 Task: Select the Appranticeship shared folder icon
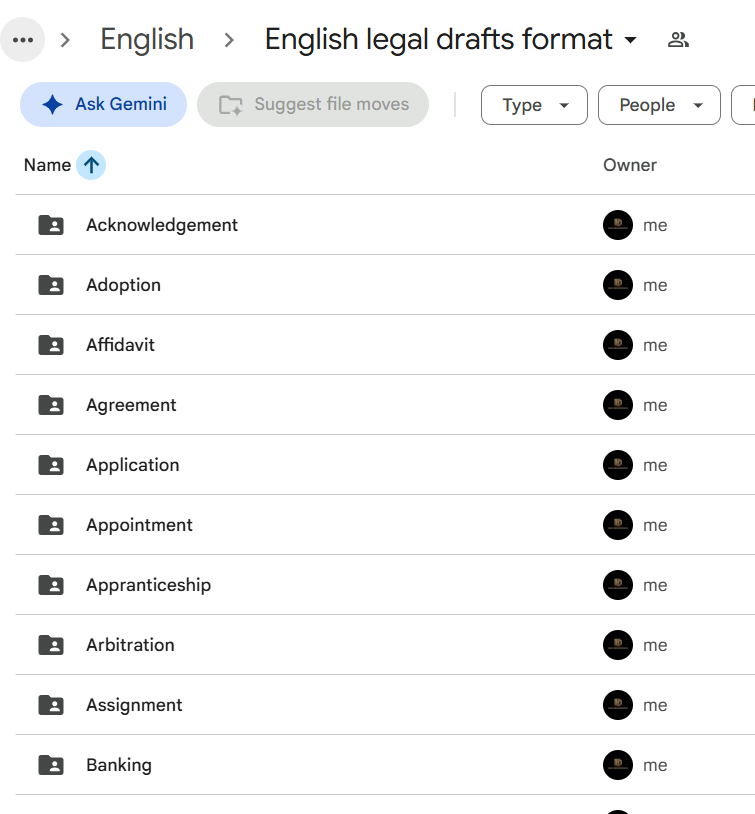point(51,585)
